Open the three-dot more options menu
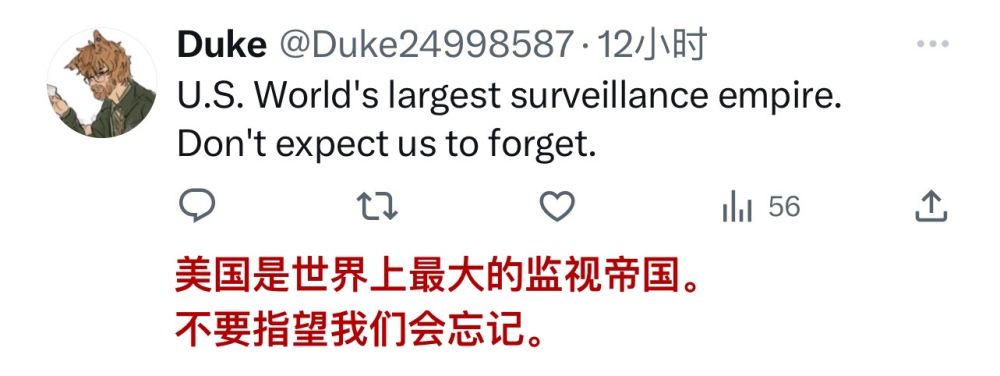Screen dimensions: 1000x376 [932, 44]
